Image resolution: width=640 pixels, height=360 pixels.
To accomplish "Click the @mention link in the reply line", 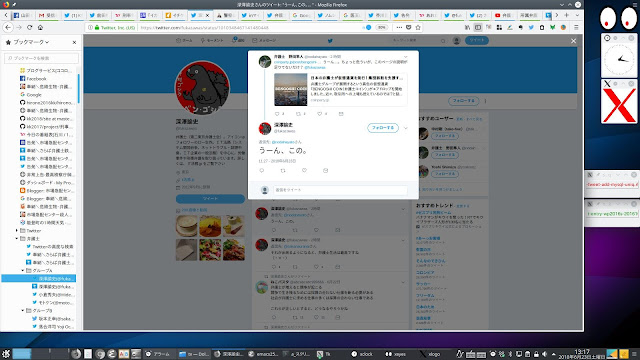I will [282, 142].
